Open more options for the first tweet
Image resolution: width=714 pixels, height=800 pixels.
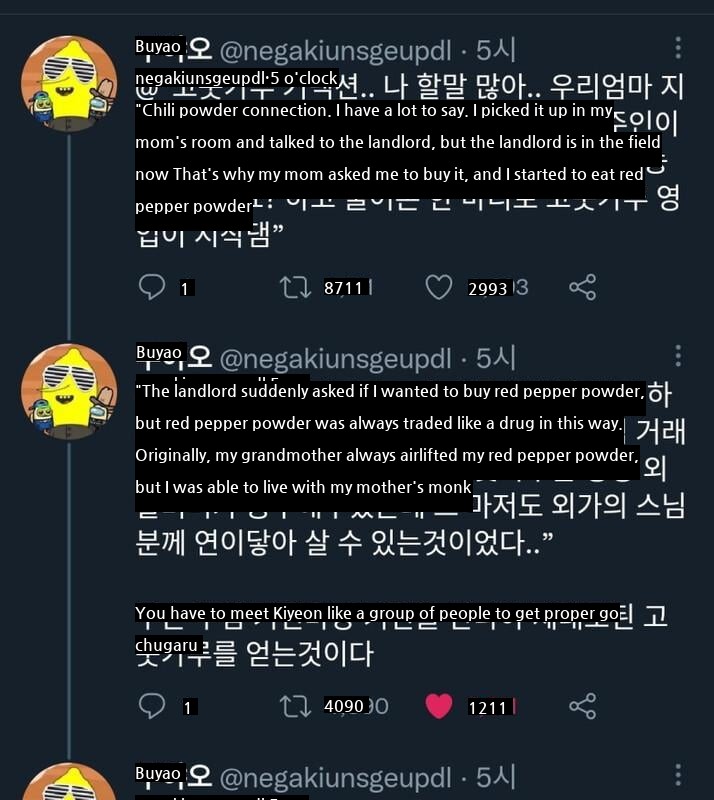[x=679, y=47]
